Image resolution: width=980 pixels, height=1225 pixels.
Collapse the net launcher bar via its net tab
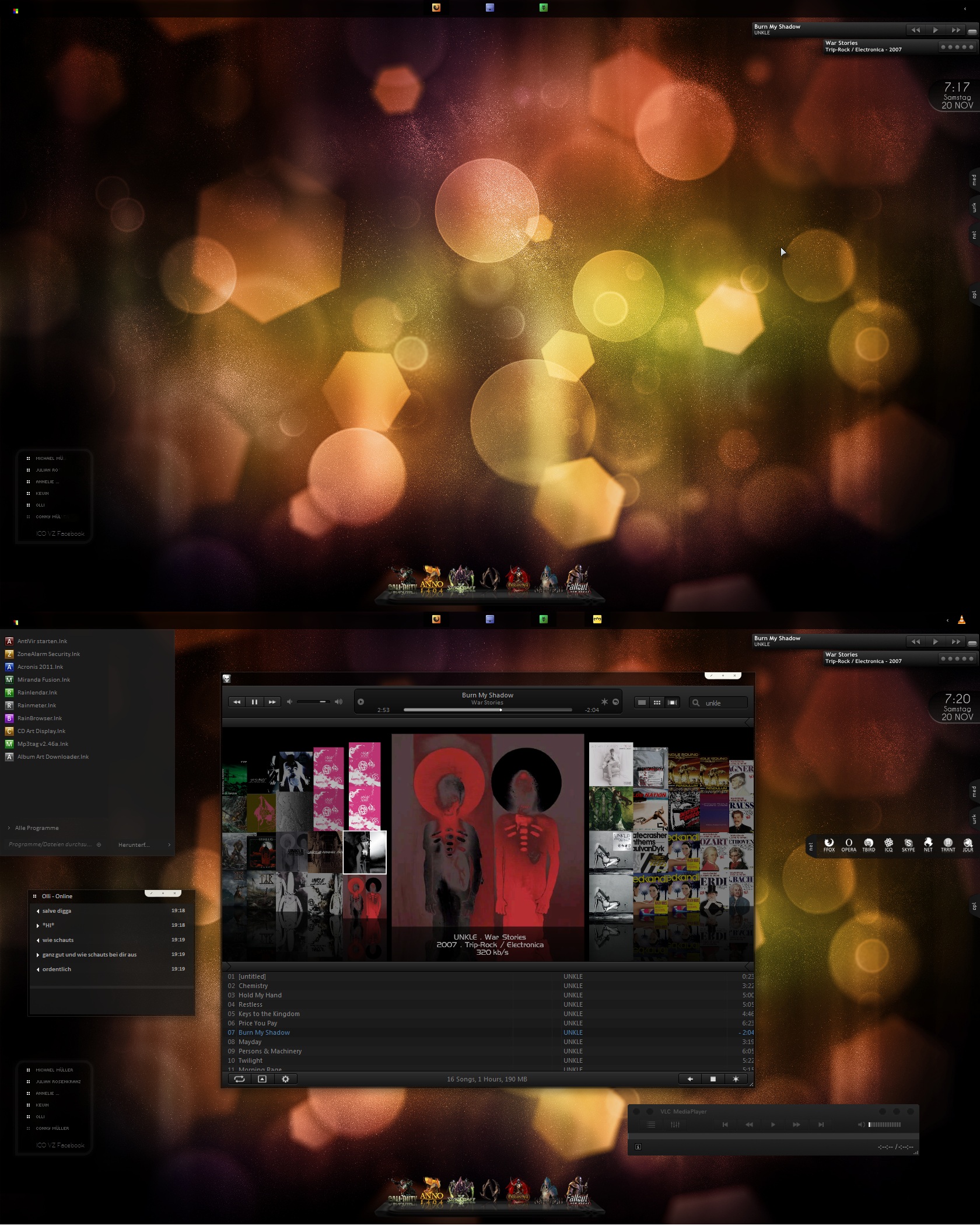pyautogui.click(x=810, y=846)
